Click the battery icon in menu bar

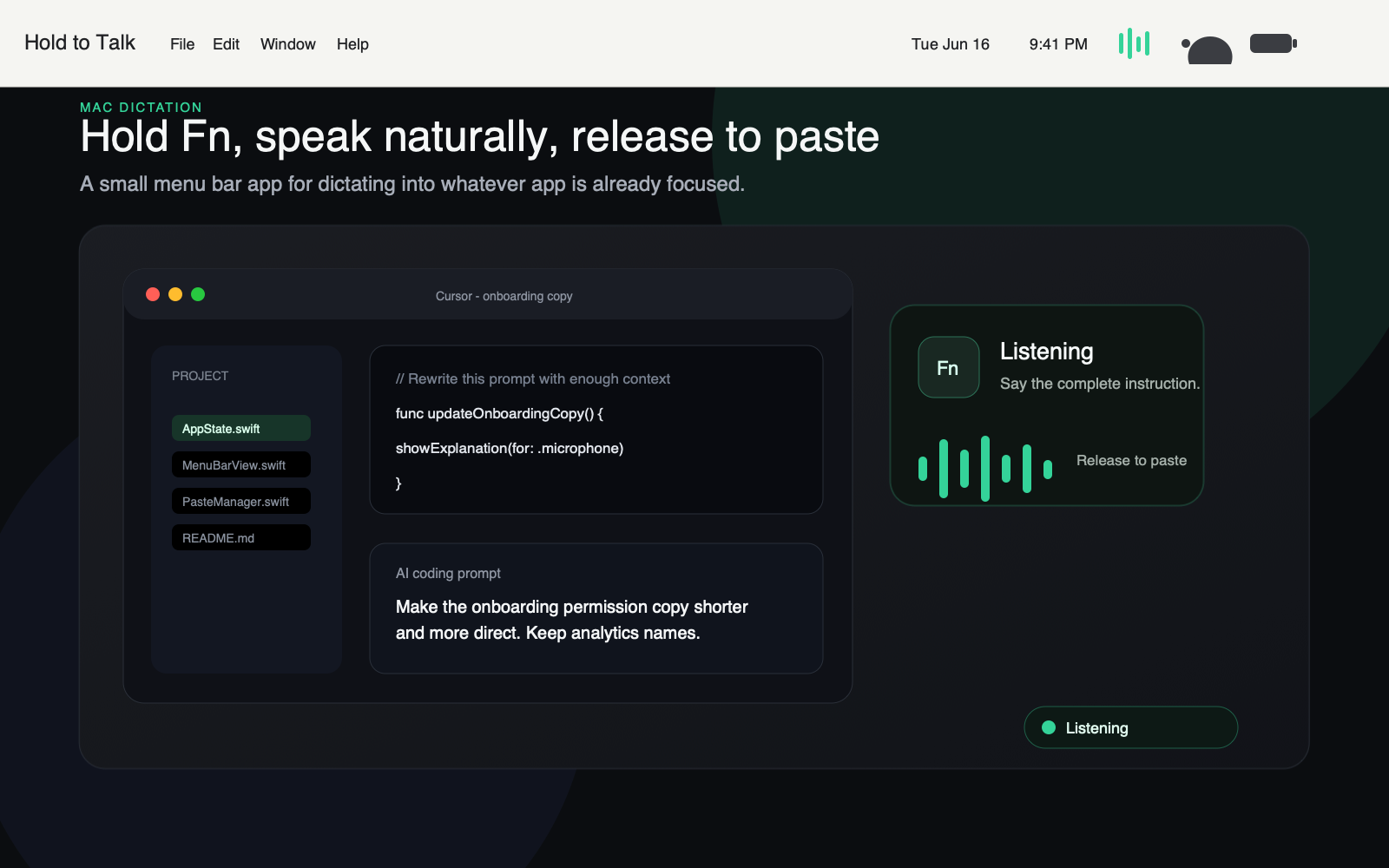pyautogui.click(x=1274, y=43)
